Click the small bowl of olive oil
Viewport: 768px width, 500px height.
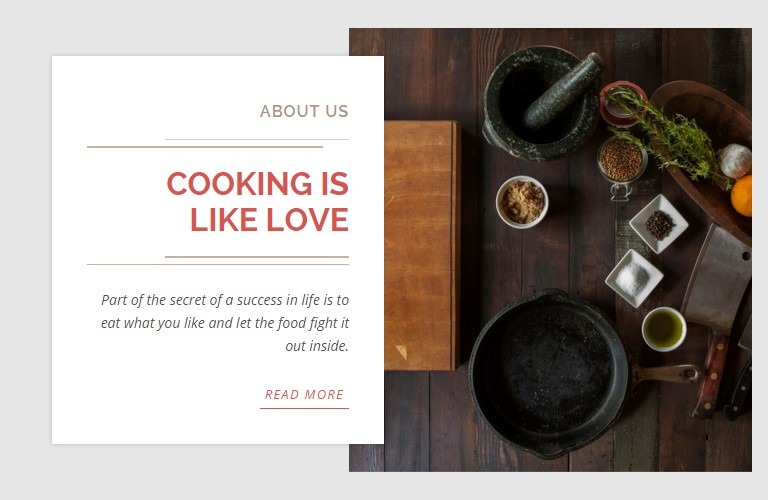coord(664,329)
